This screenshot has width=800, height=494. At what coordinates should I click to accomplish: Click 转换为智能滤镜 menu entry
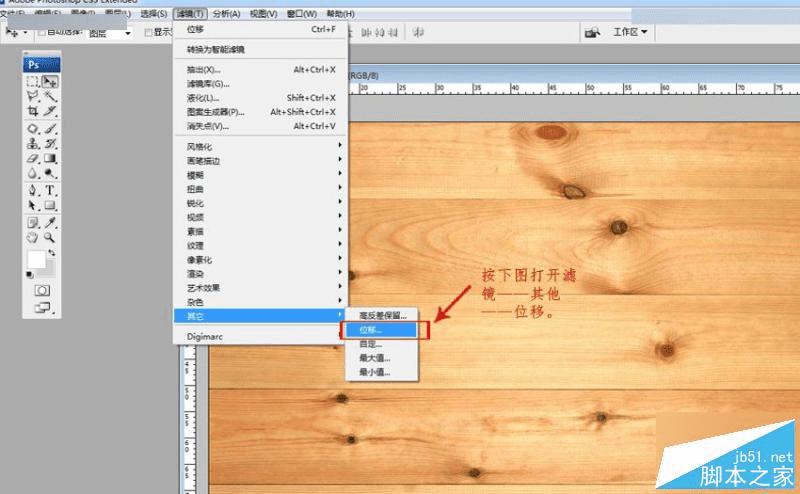215,49
